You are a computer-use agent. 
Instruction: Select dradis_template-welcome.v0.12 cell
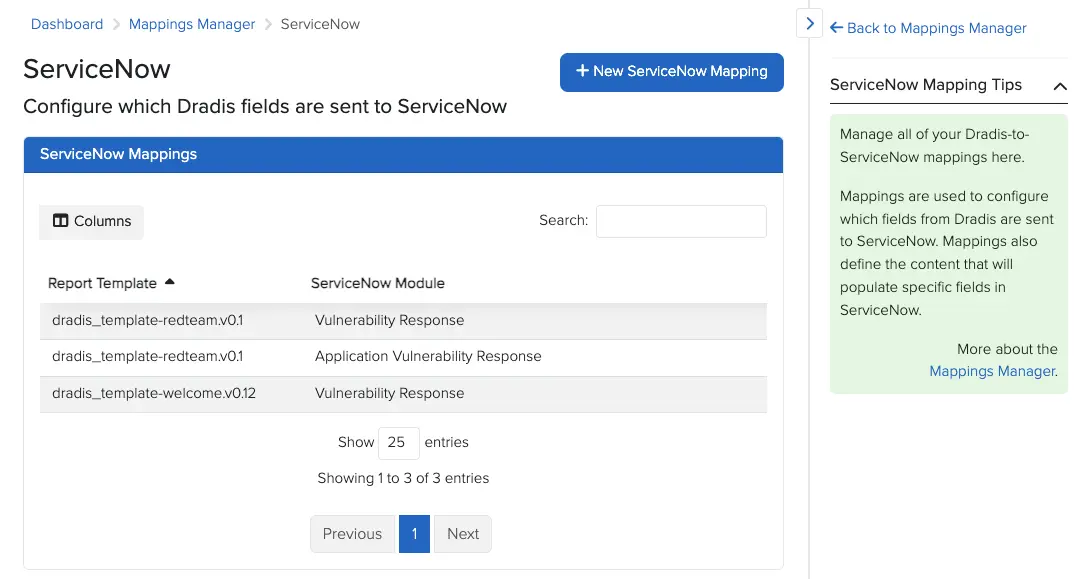coord(154,393)
